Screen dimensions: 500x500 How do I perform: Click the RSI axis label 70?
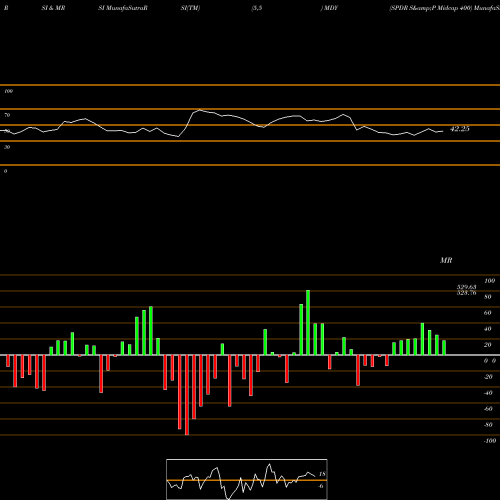click(x=7, y=115)
